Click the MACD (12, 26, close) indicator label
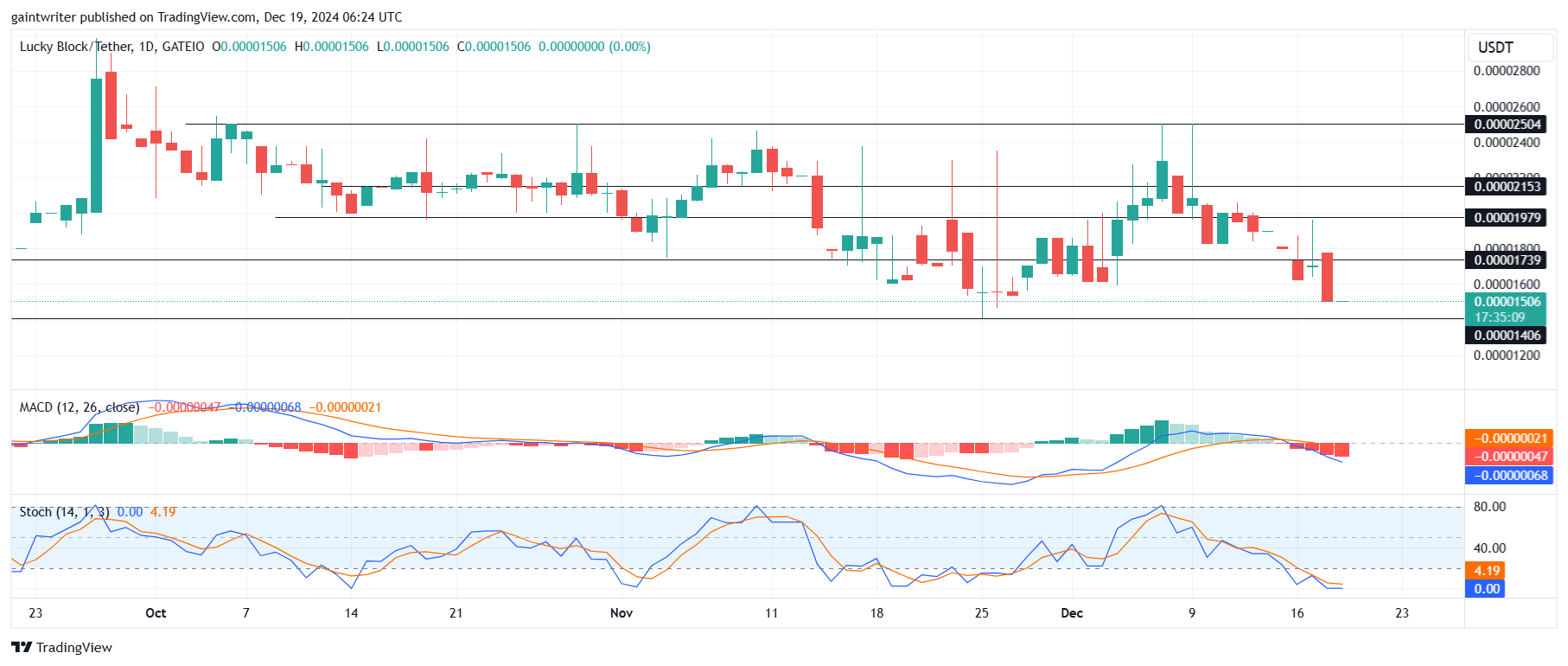The width and height of the screenshot is (1568, 666). (x=80, y=407)
